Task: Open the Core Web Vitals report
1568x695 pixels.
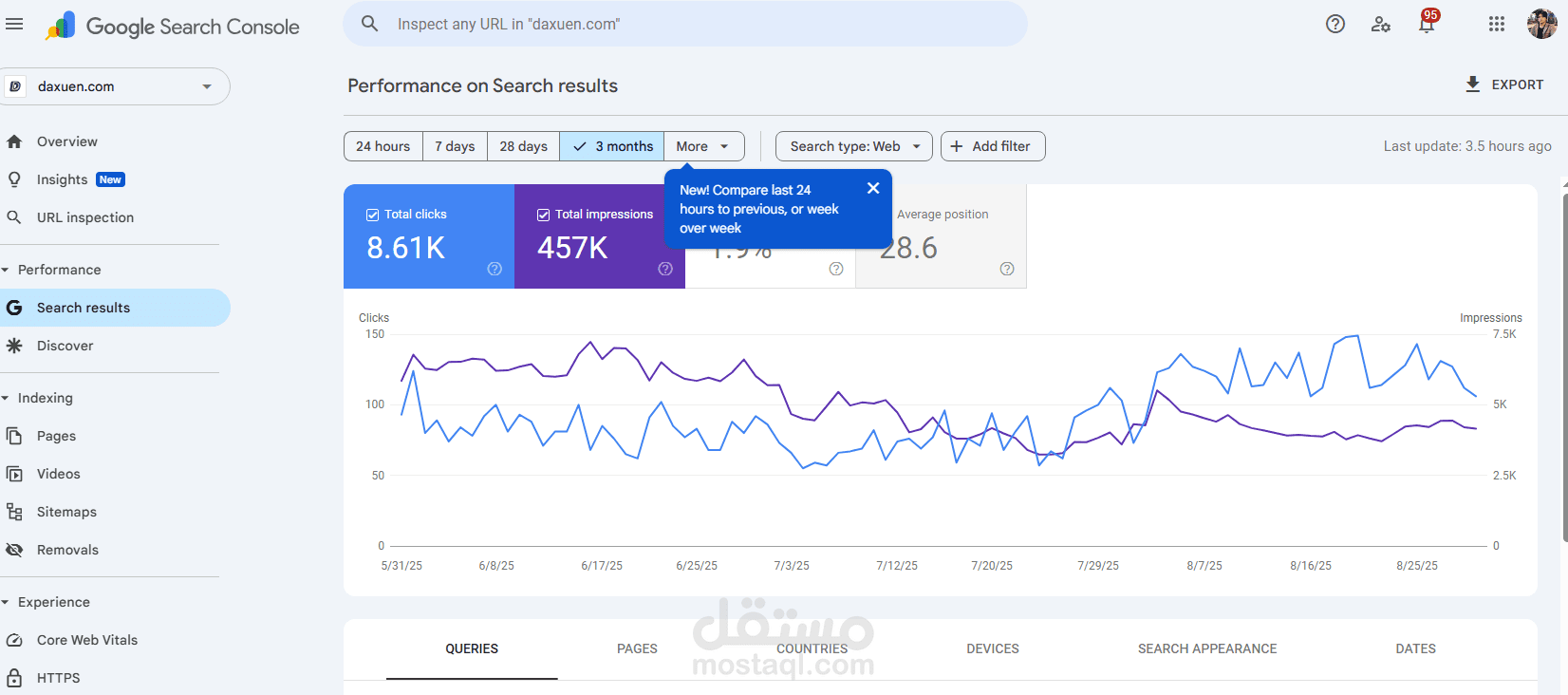Action: pyautogui.click(x=115, y=640)
